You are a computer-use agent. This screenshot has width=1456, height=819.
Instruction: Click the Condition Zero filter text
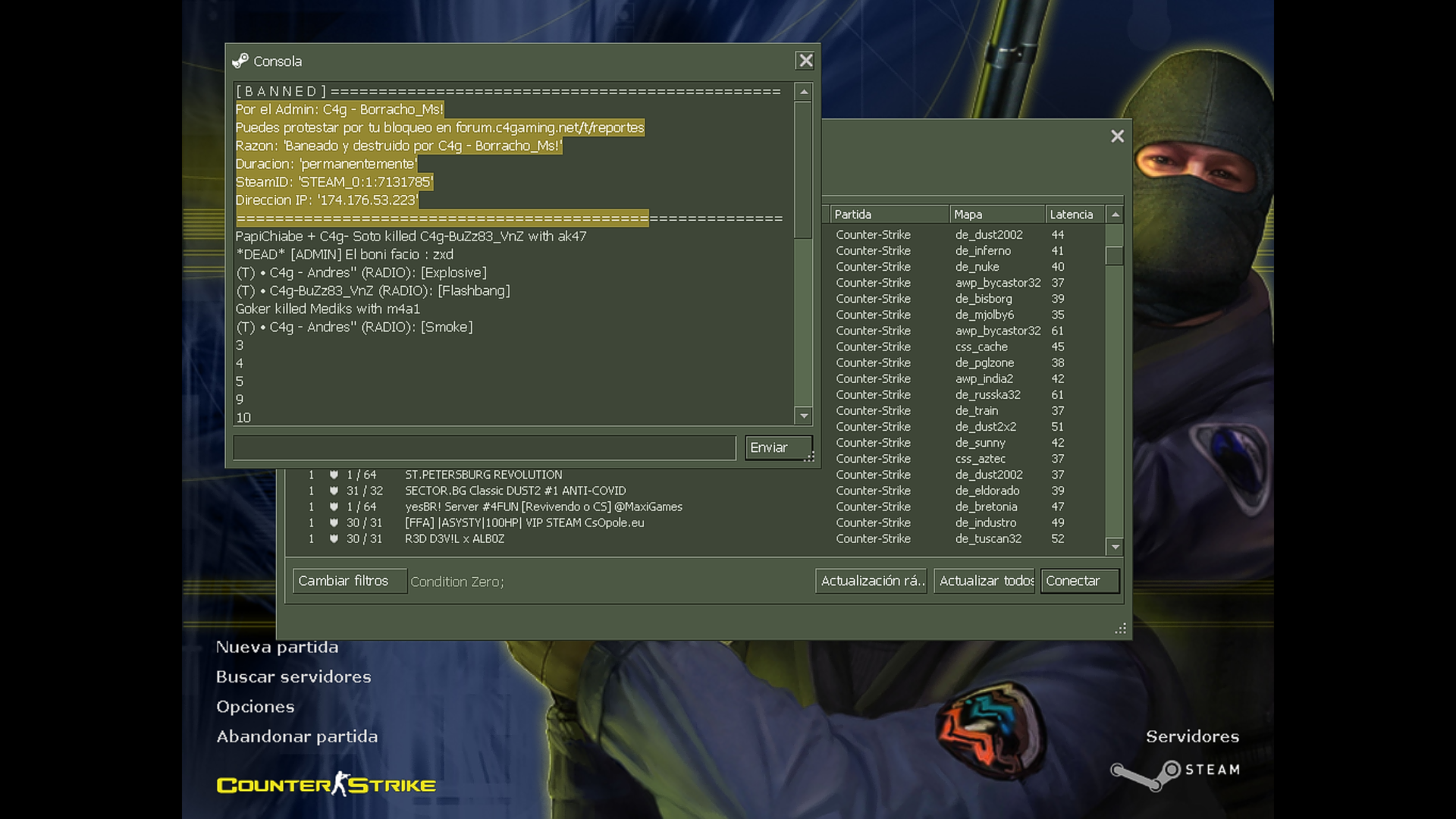457,582
